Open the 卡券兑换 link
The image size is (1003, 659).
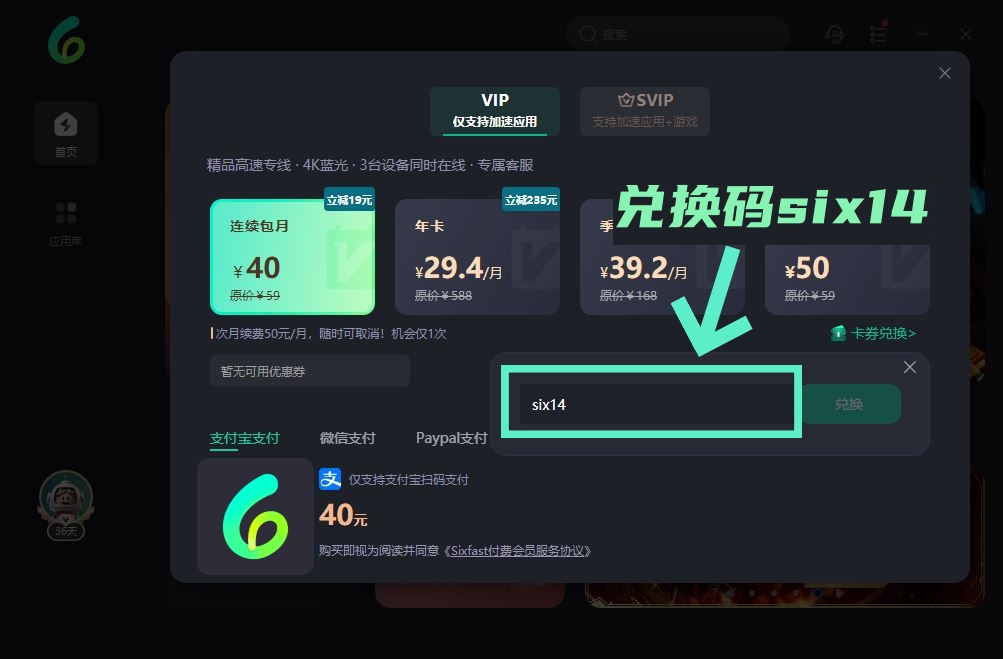[x=873, y=333]
